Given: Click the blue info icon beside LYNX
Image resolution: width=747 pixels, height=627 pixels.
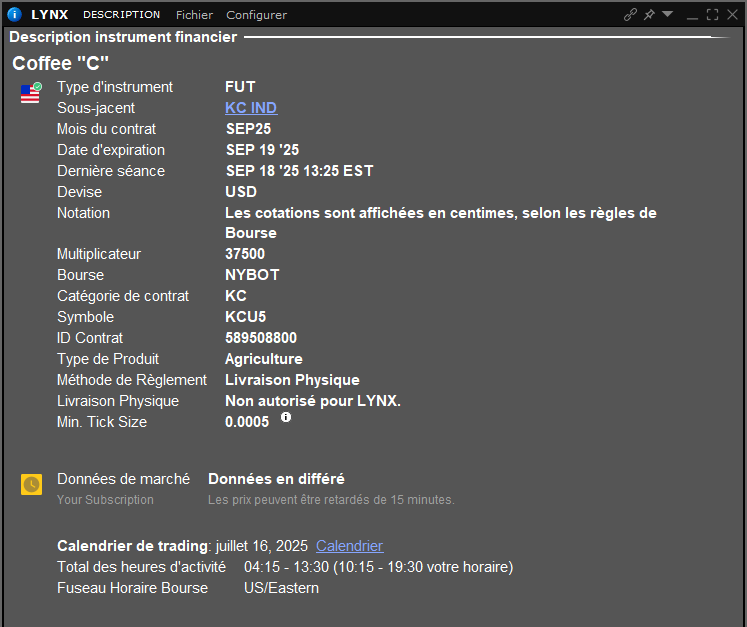Looking at the screenshot, I should coord(14,15).
